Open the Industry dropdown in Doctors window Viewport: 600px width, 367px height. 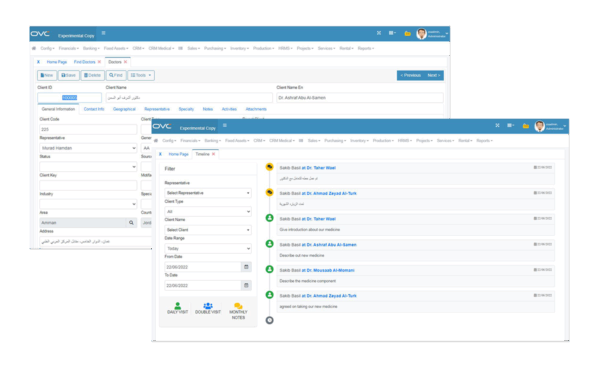[x=88, y=204]
